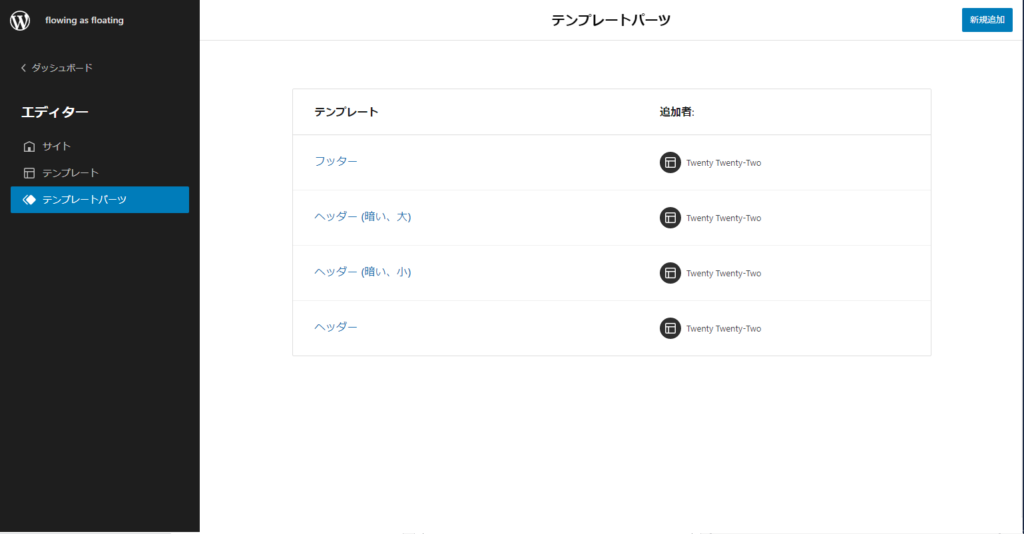Click the diamond icon beside テンプレートパーツ

point(29,200)
